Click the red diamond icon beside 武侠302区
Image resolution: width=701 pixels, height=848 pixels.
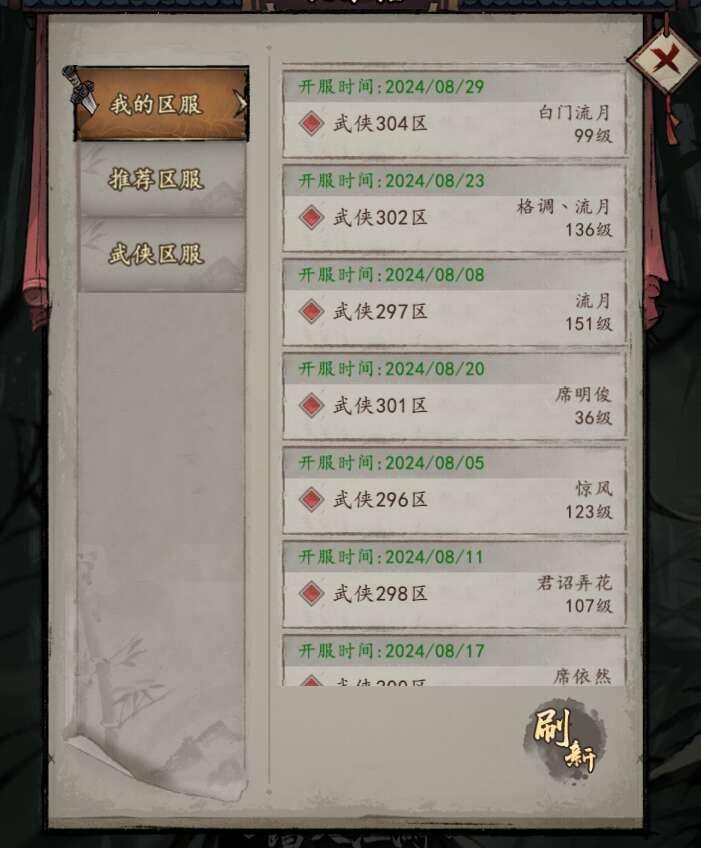coord(312,217)
